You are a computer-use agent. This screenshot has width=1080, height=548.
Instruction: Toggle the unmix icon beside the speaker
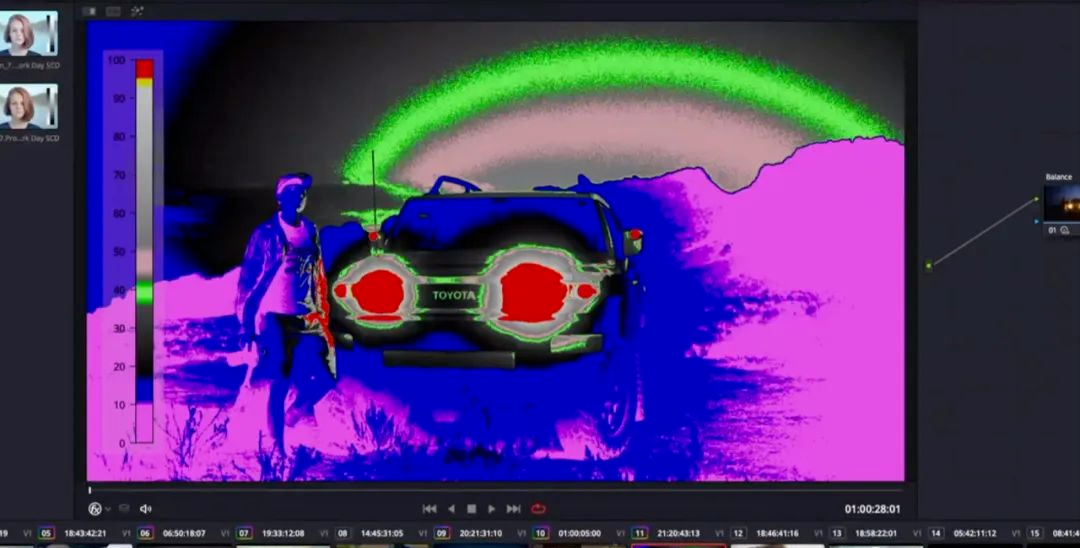pyautogui.click(x=124, y=509)
